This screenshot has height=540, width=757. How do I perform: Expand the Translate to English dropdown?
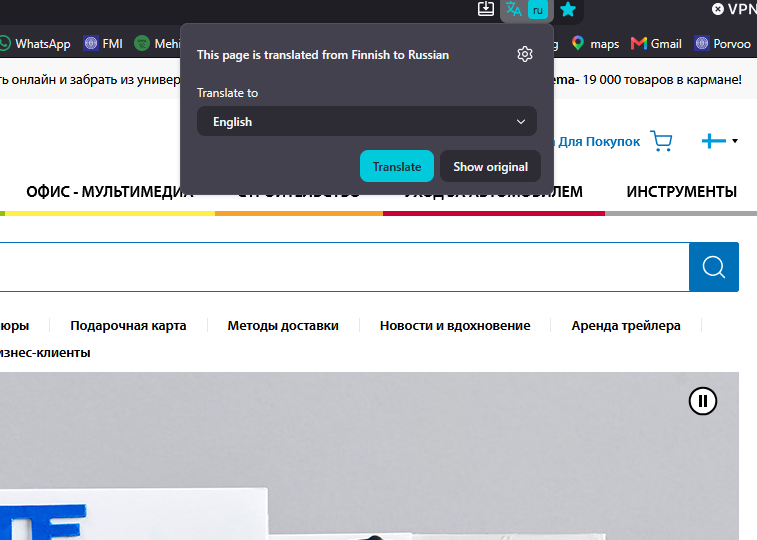click(x=367, y=121)
